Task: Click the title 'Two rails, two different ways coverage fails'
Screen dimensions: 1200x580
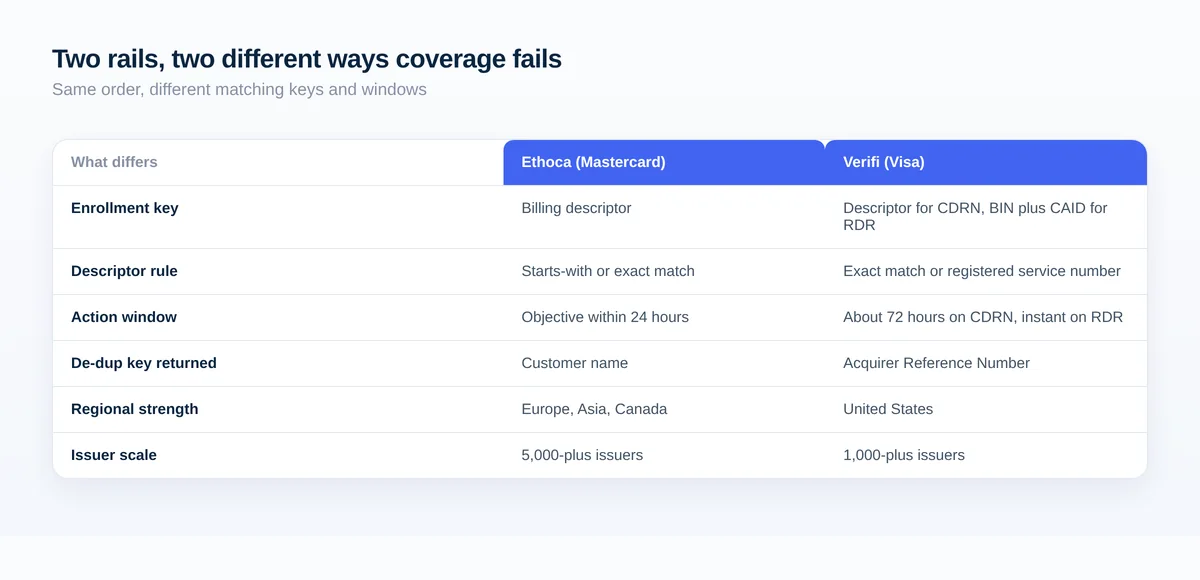Action: (x=307, y=59)
